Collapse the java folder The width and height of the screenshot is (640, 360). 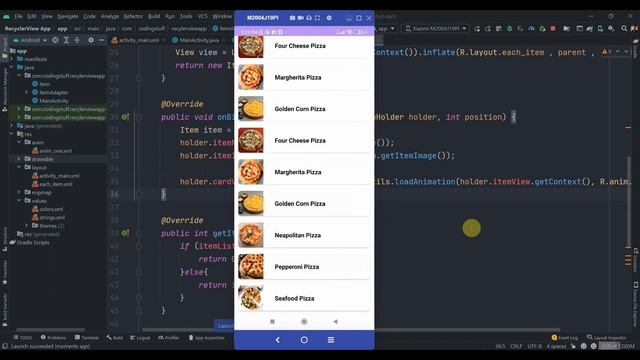(x=12, y=67)
